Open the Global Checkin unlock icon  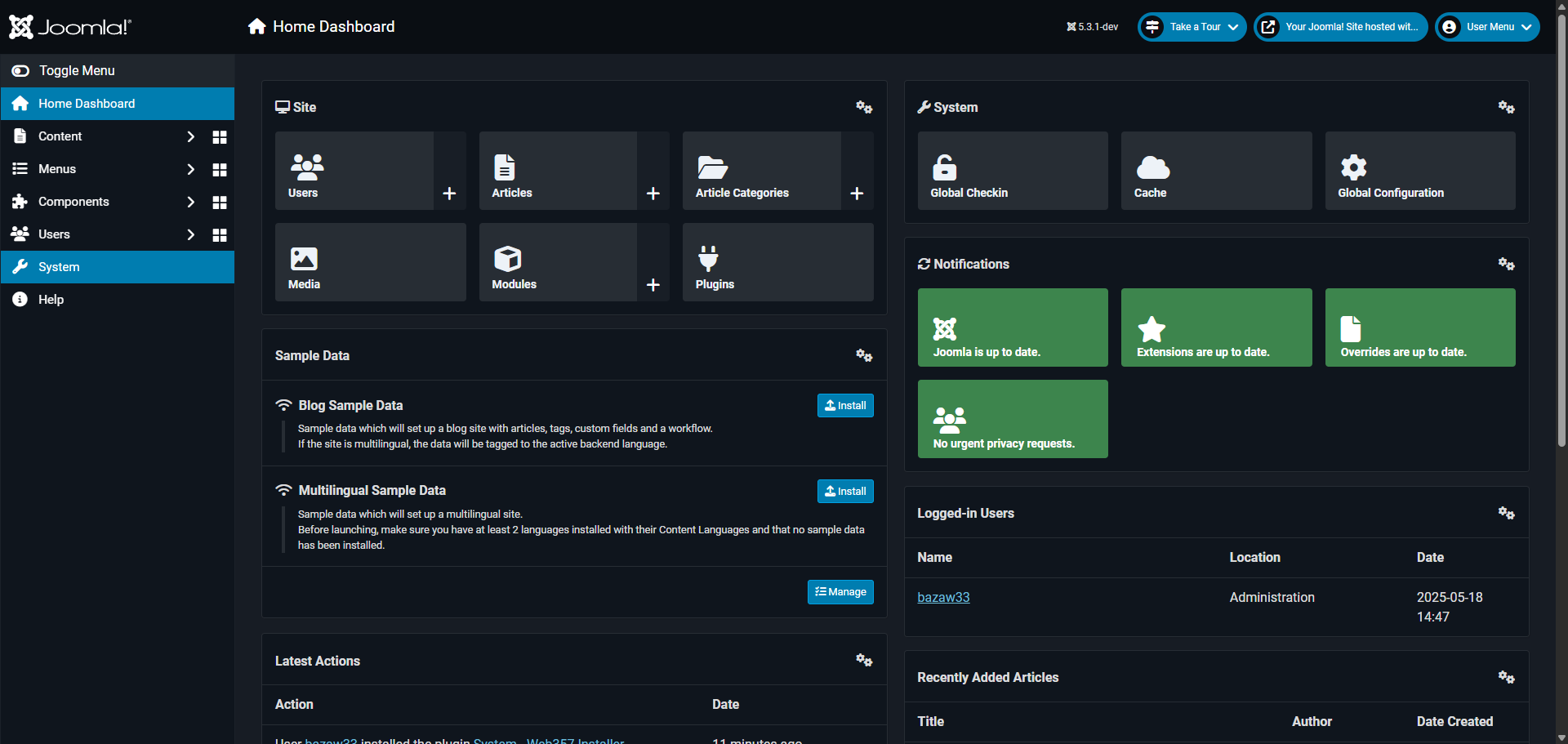tap(945, 167)
